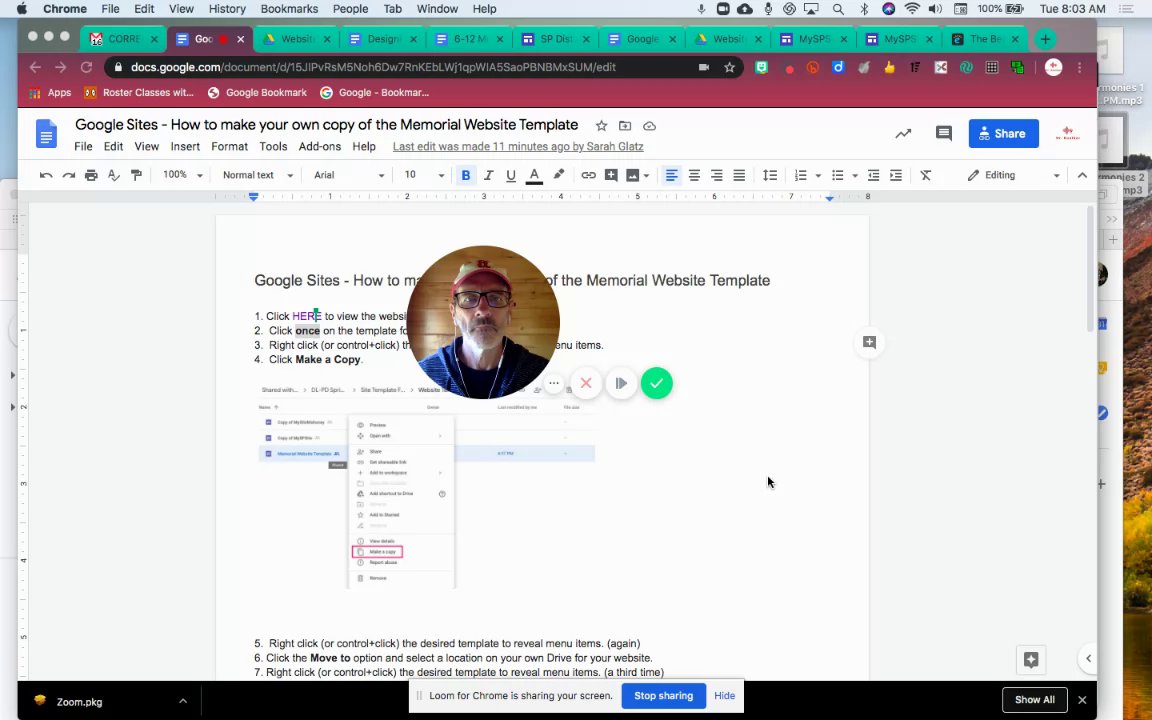Collapse the toolbar with the up chevron
The image size is (1152, 720).
click(x=1081, y=175)
